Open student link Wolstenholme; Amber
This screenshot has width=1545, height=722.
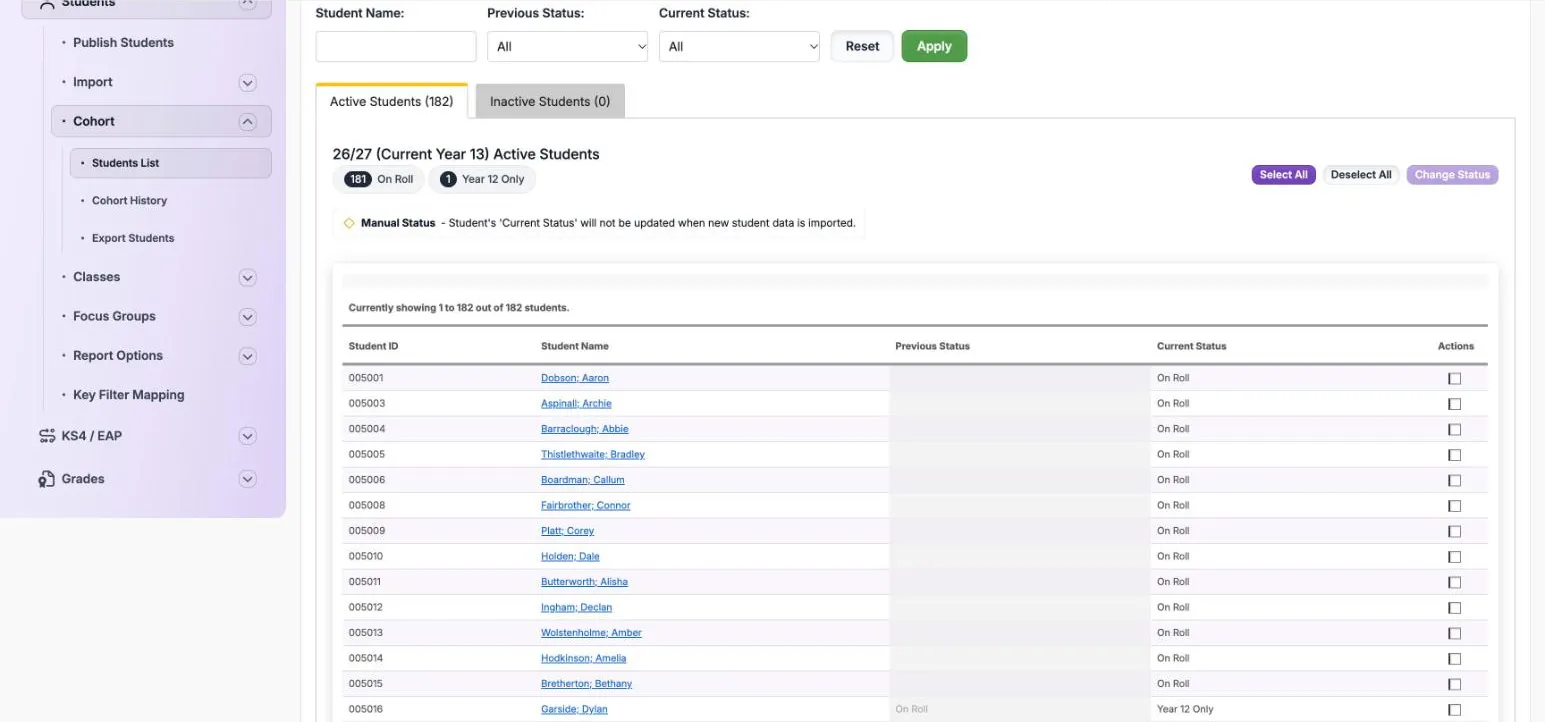point(591,633)
